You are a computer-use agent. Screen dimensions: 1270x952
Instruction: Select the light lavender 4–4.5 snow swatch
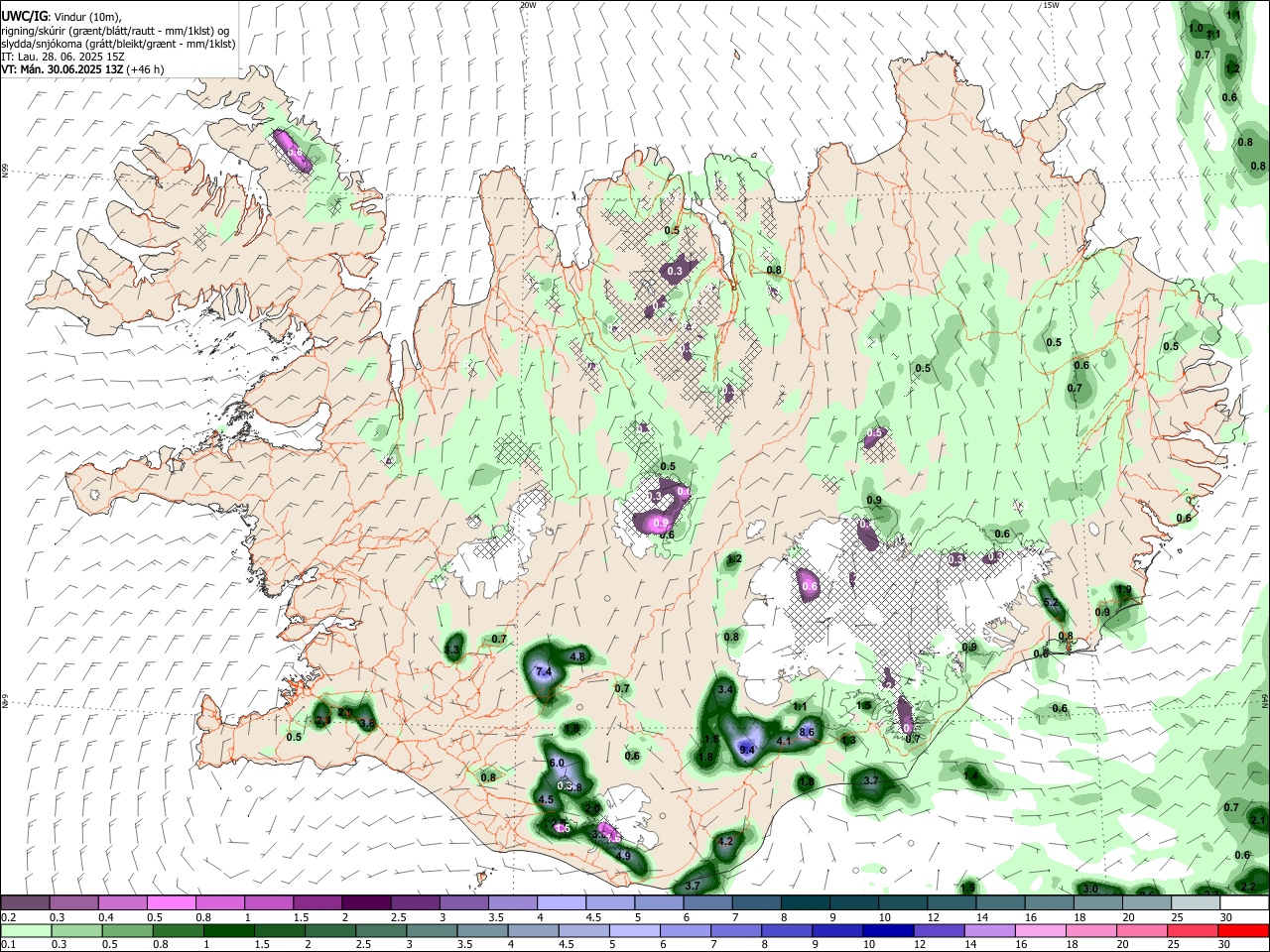[562, 902]
